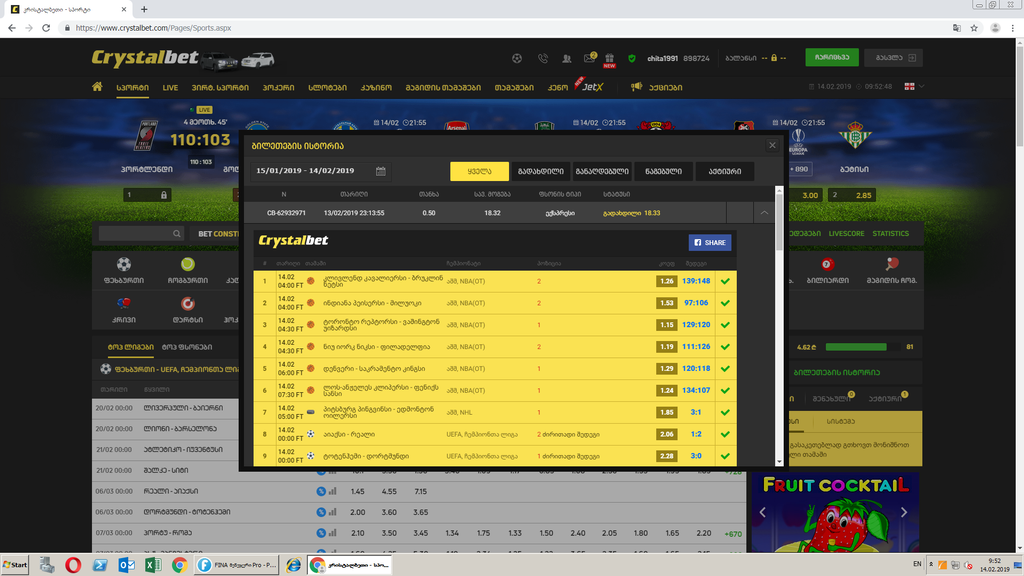
Task: Open calendar icon in ticket history
Action: coord(381,171)
